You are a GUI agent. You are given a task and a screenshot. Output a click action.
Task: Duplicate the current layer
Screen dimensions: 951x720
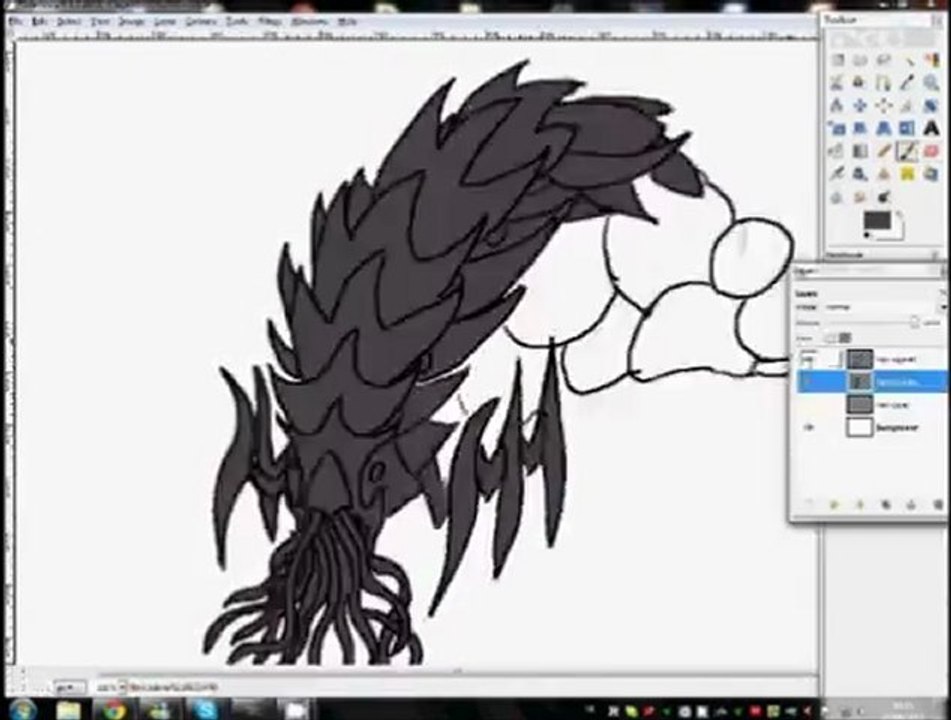point(885,505)
